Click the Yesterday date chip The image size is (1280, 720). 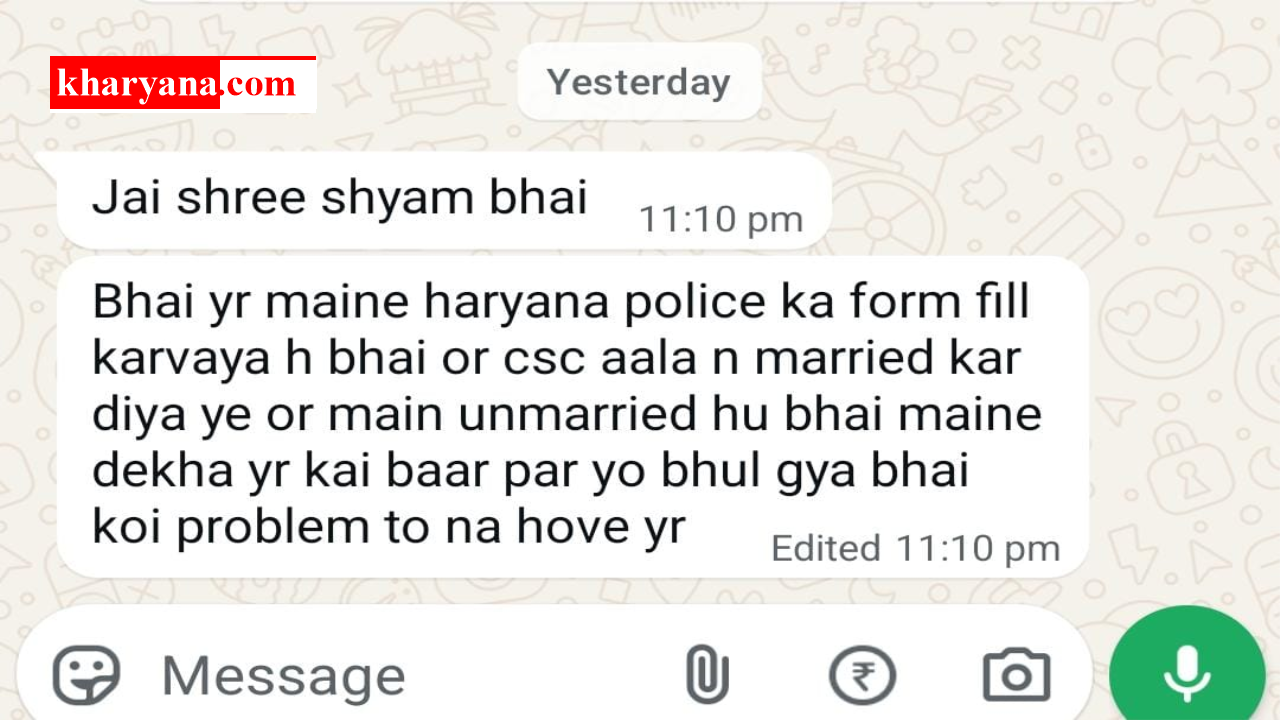pyautogui.click(x=639, y=82)
